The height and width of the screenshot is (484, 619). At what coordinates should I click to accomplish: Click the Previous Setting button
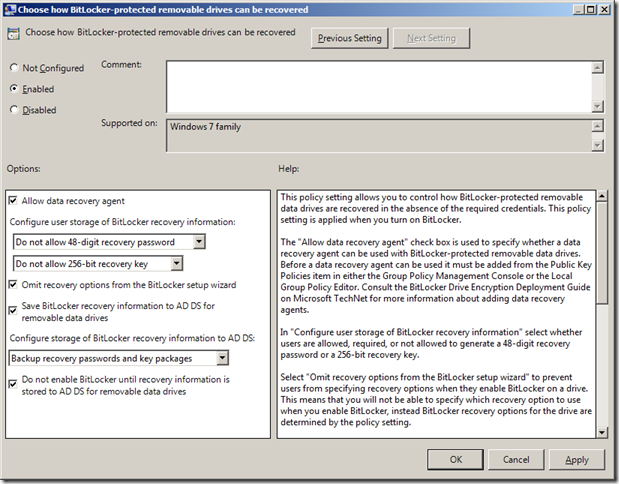349,38
